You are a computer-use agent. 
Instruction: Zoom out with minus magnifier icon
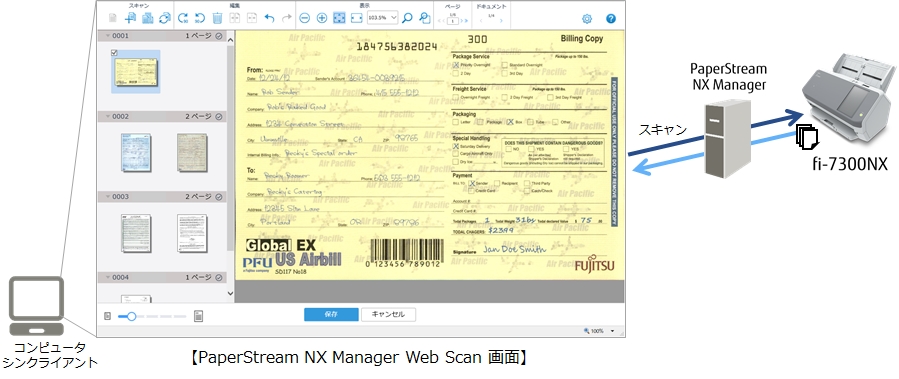(305, 18)
